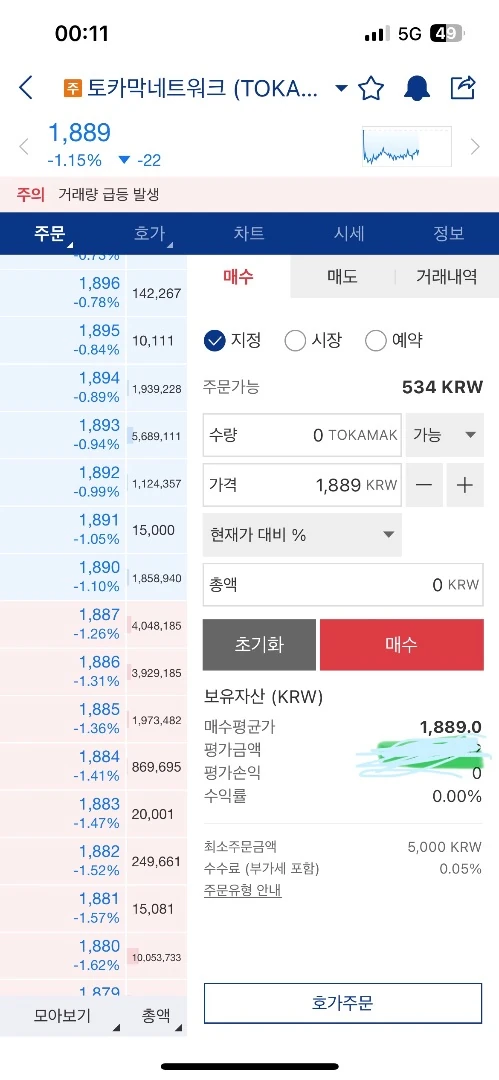Open the 모아보기 selector
Screen dimensions: 499x1080
point(63,1015)
